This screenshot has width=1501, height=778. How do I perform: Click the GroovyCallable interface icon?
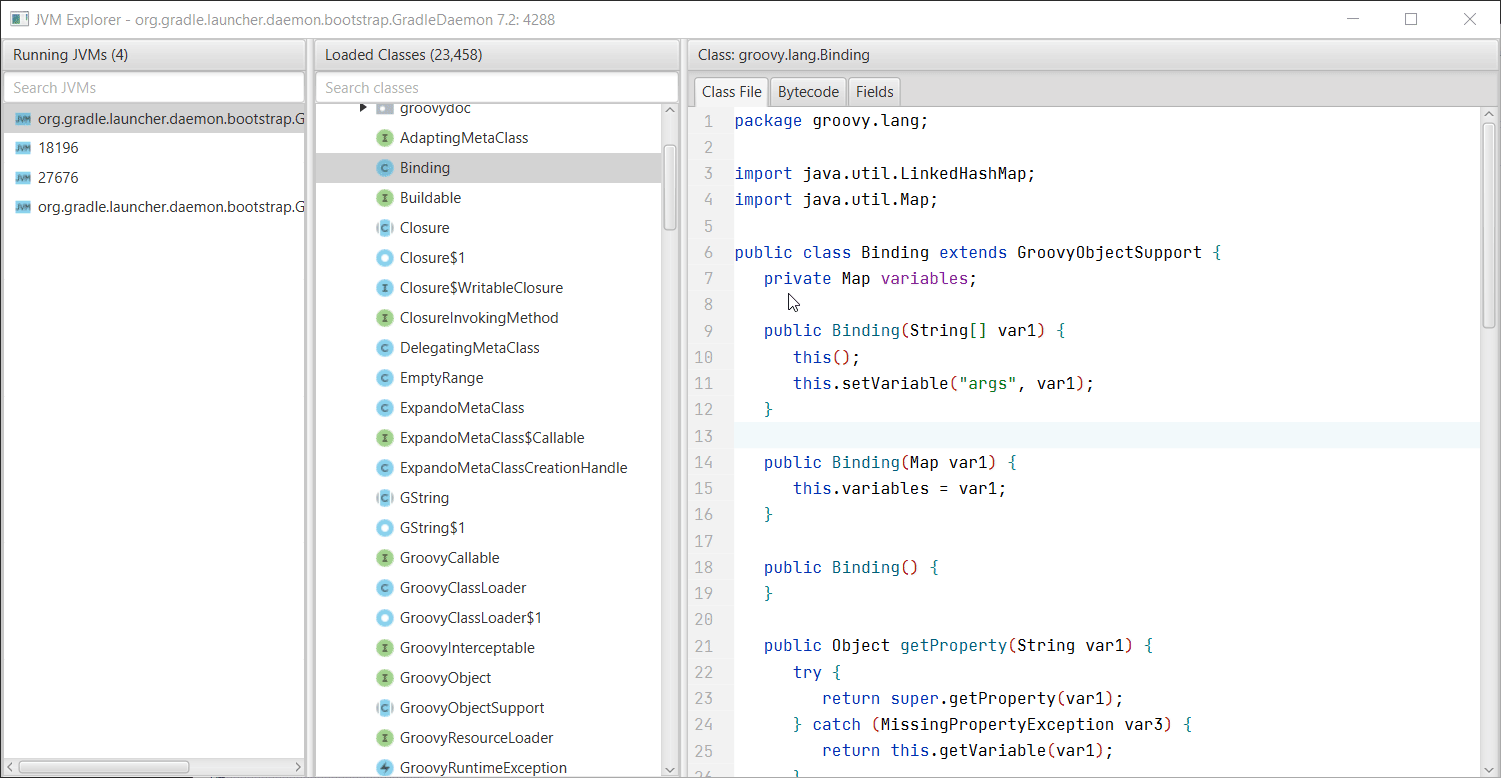tap(384, 558)
